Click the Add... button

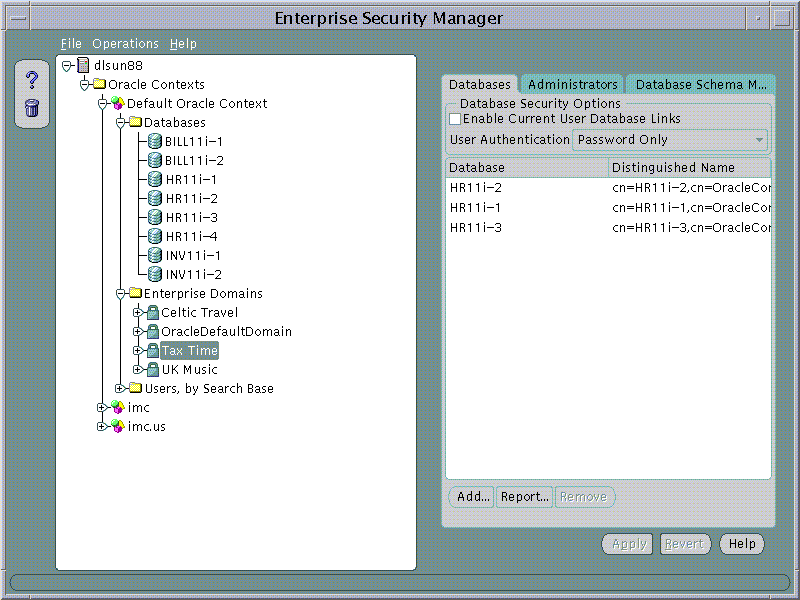point(471,497)
